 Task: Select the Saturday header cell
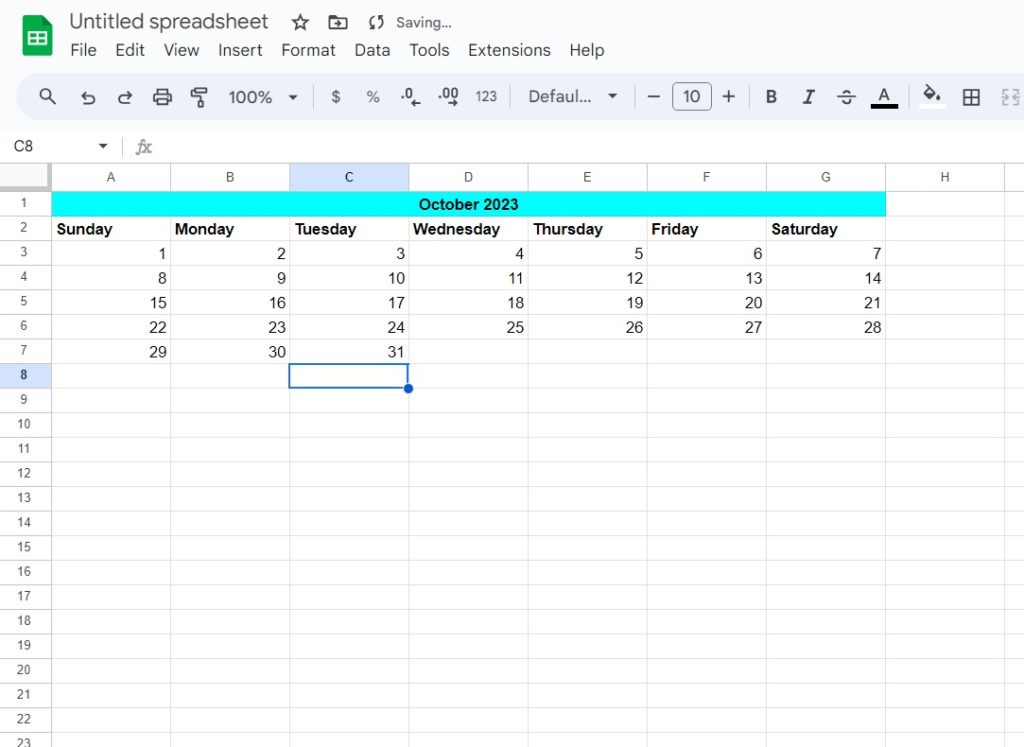click(x=825, y=229)
